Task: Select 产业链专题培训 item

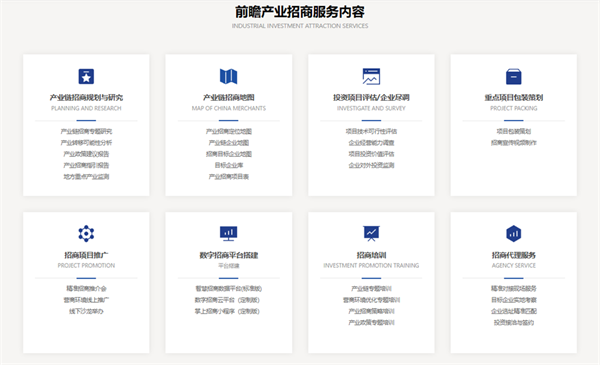Action: pyautogui.click(x=371, y=289)
